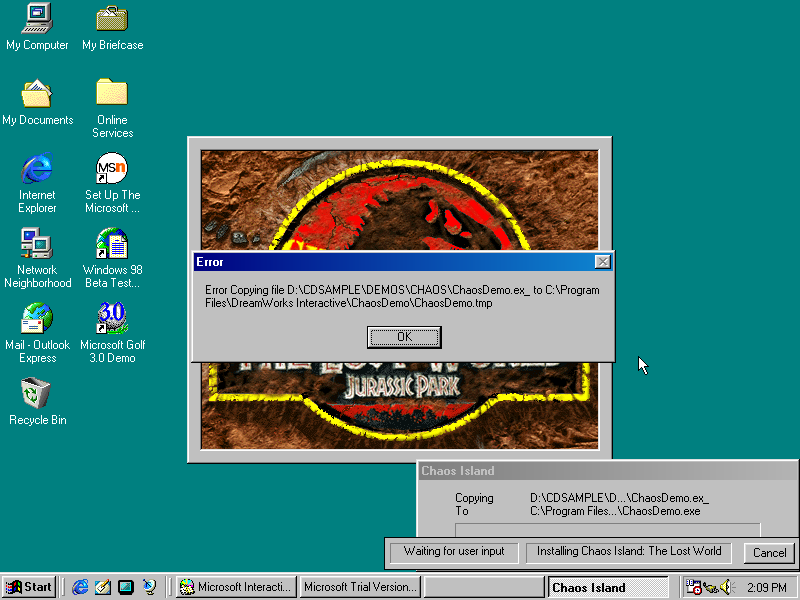Click the volume speaker tray icon
Screen dimensions: 800x600
727,587
